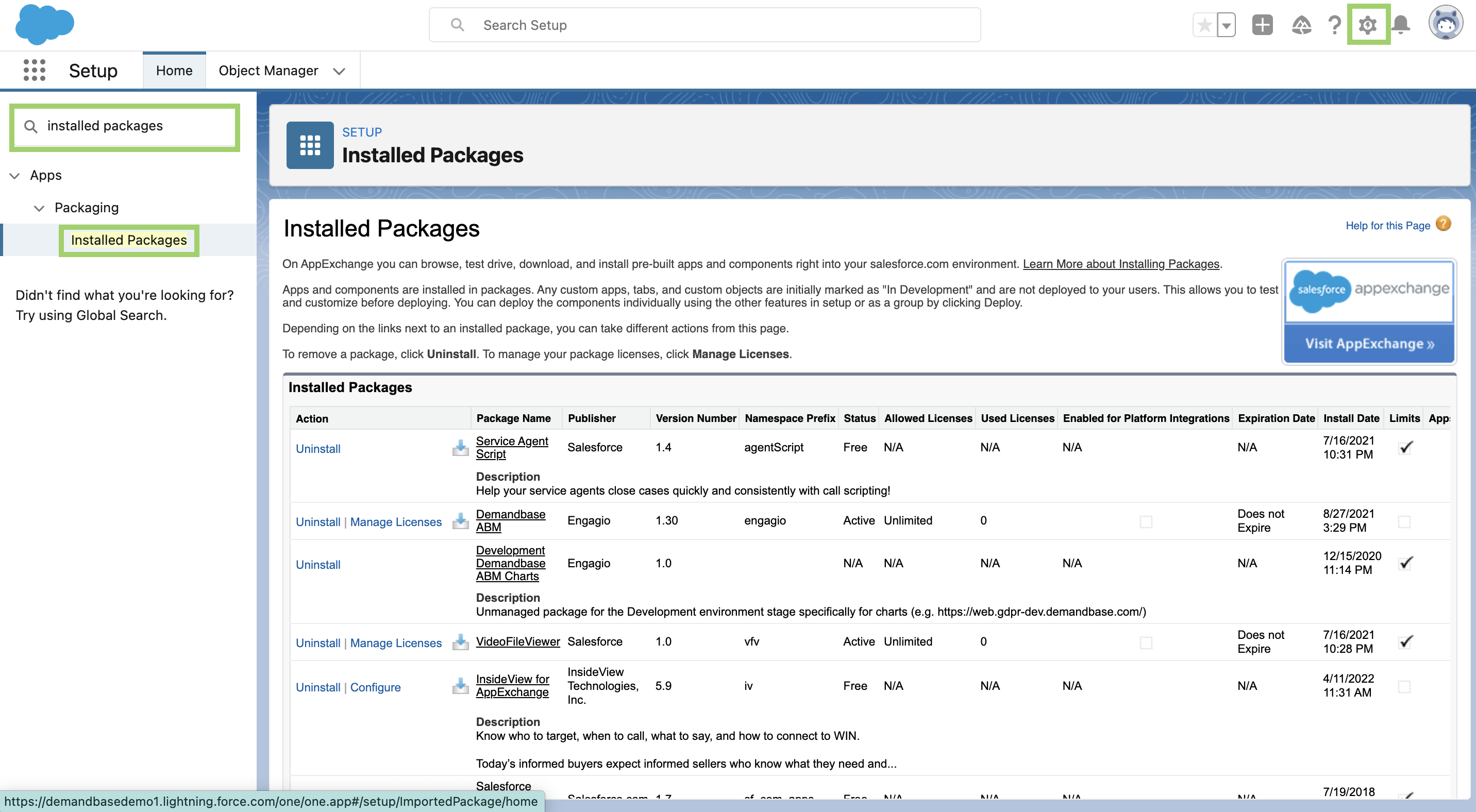1476x812 pixels.
Task: Open the Service Agent Script package name
Action: point(512,447)
